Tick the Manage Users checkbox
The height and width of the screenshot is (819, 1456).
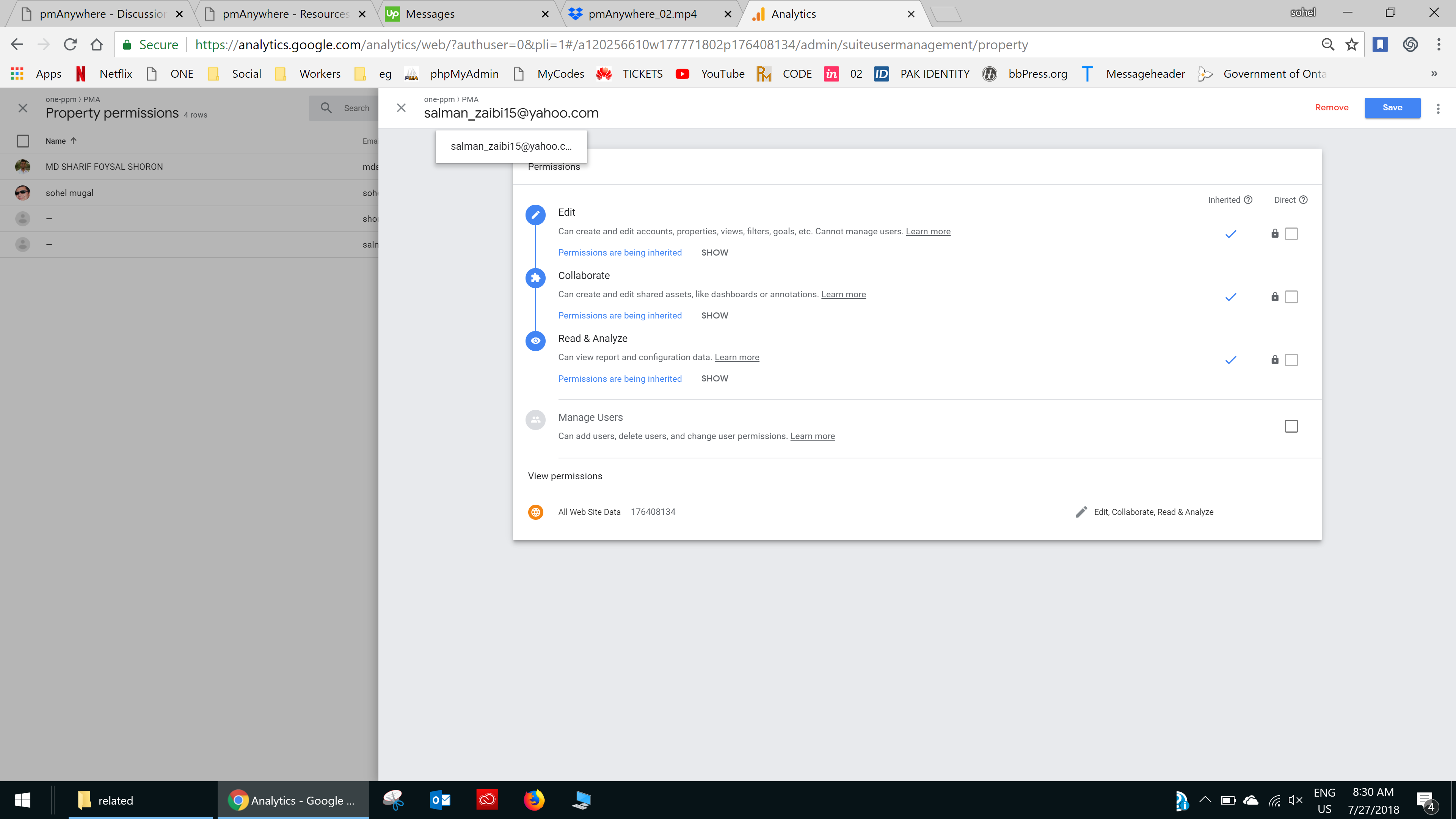pyautogui.click(x=1291, y=426)
